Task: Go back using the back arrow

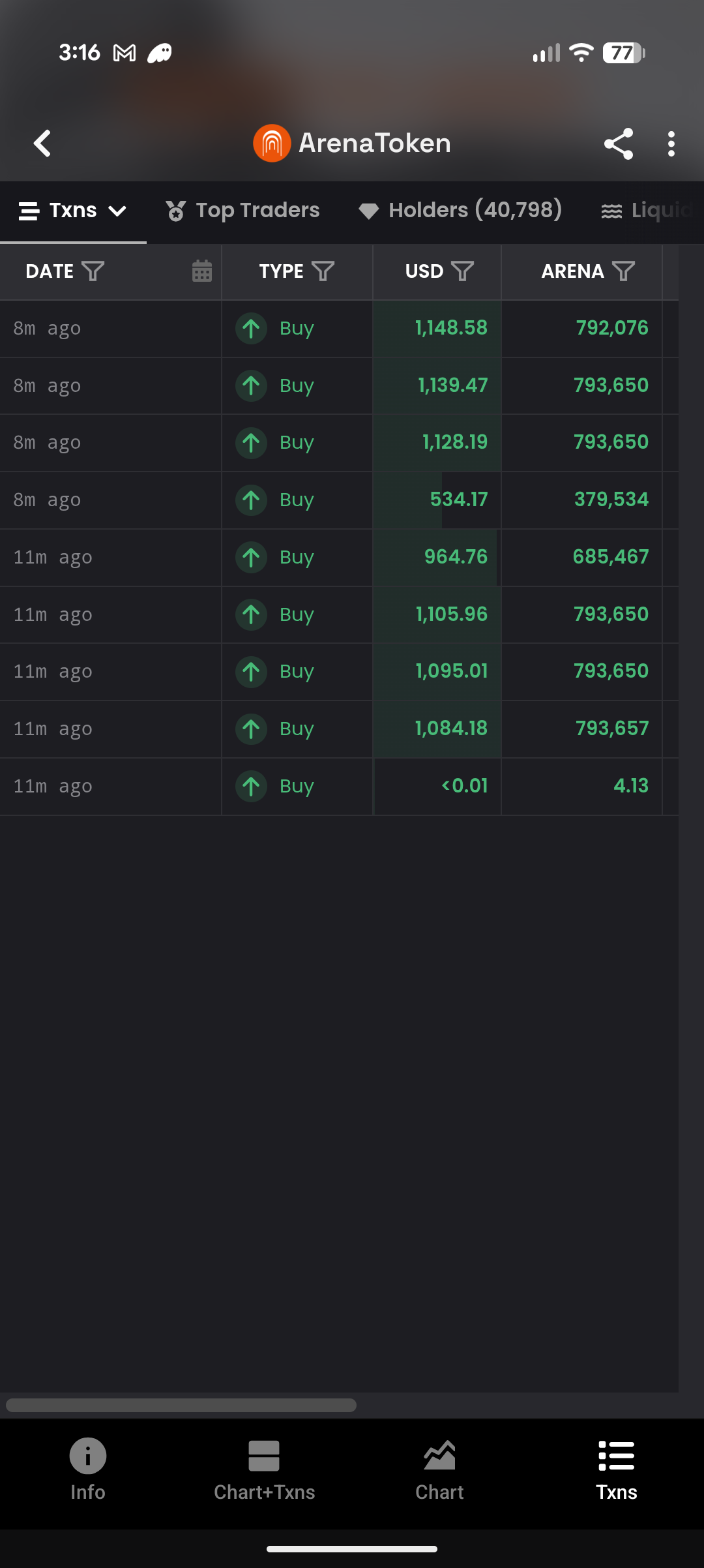Action: (x=42, y=143)
